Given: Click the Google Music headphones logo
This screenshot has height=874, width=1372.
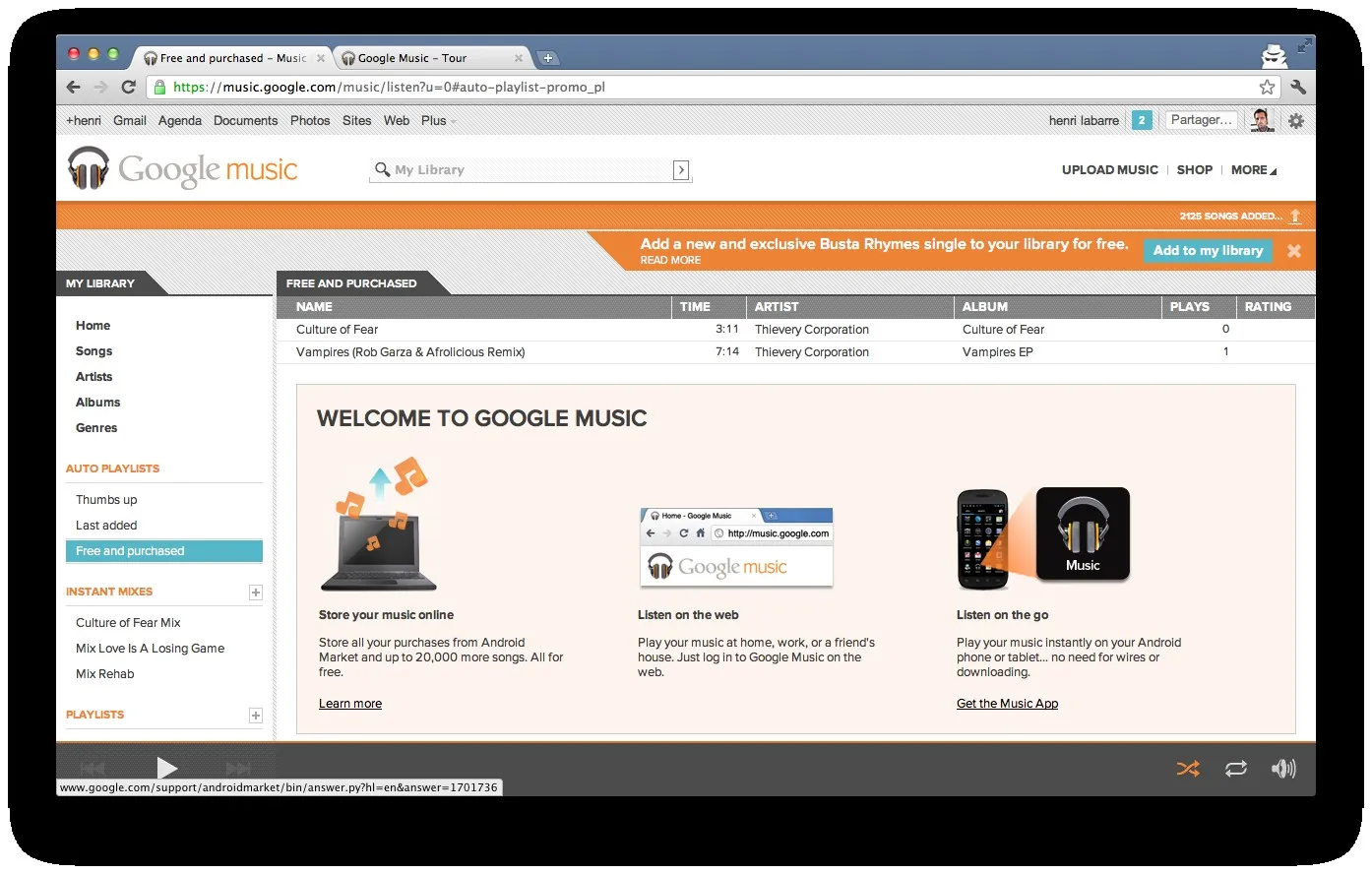Looking at the screenshot, I should pyautogui.click(x=89, y=168).
